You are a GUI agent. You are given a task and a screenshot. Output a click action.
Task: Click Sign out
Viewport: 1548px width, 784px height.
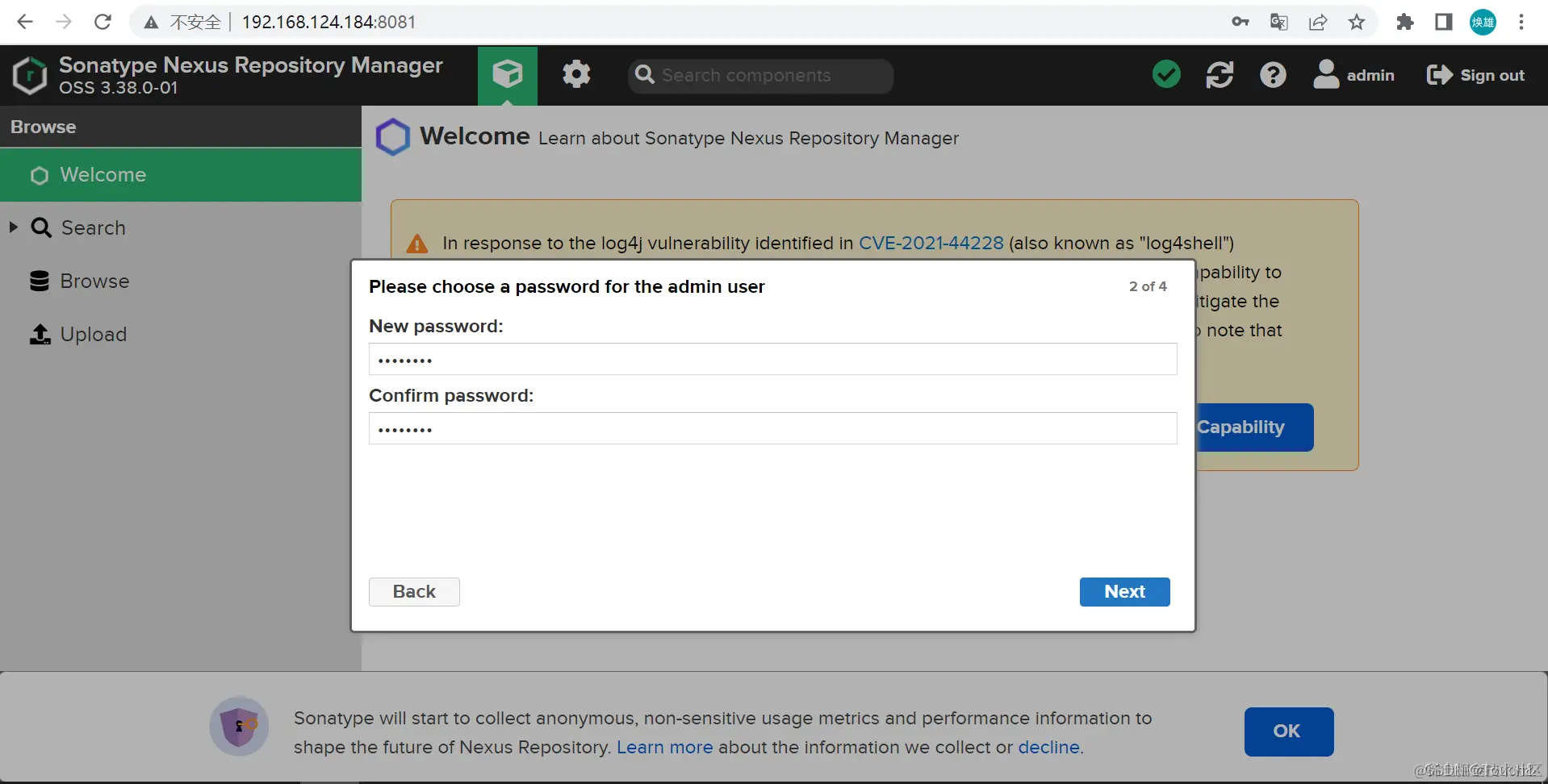point(1475,75)
